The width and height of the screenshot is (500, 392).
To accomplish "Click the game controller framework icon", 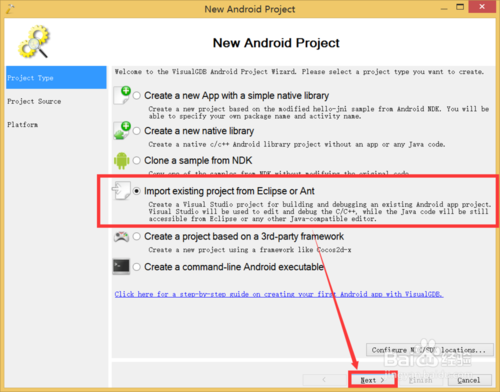I will [x=121, y=237].
